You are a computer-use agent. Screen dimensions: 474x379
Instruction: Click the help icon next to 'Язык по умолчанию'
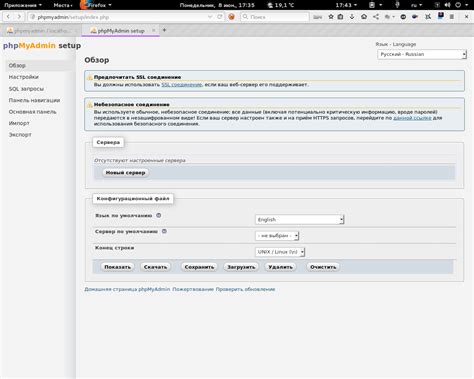click(x=159, y=215)
